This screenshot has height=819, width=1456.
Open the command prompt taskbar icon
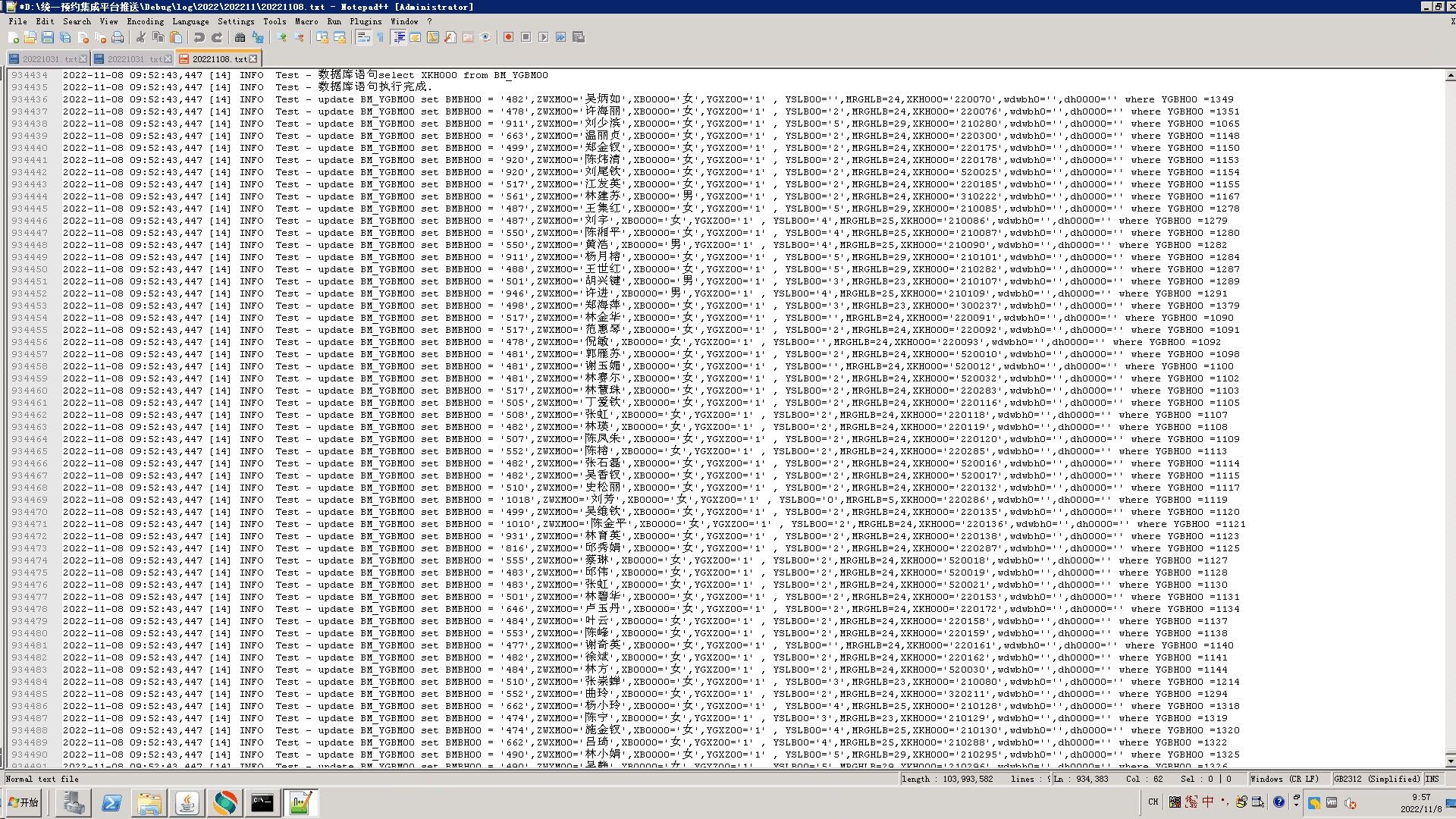point(262,802)
